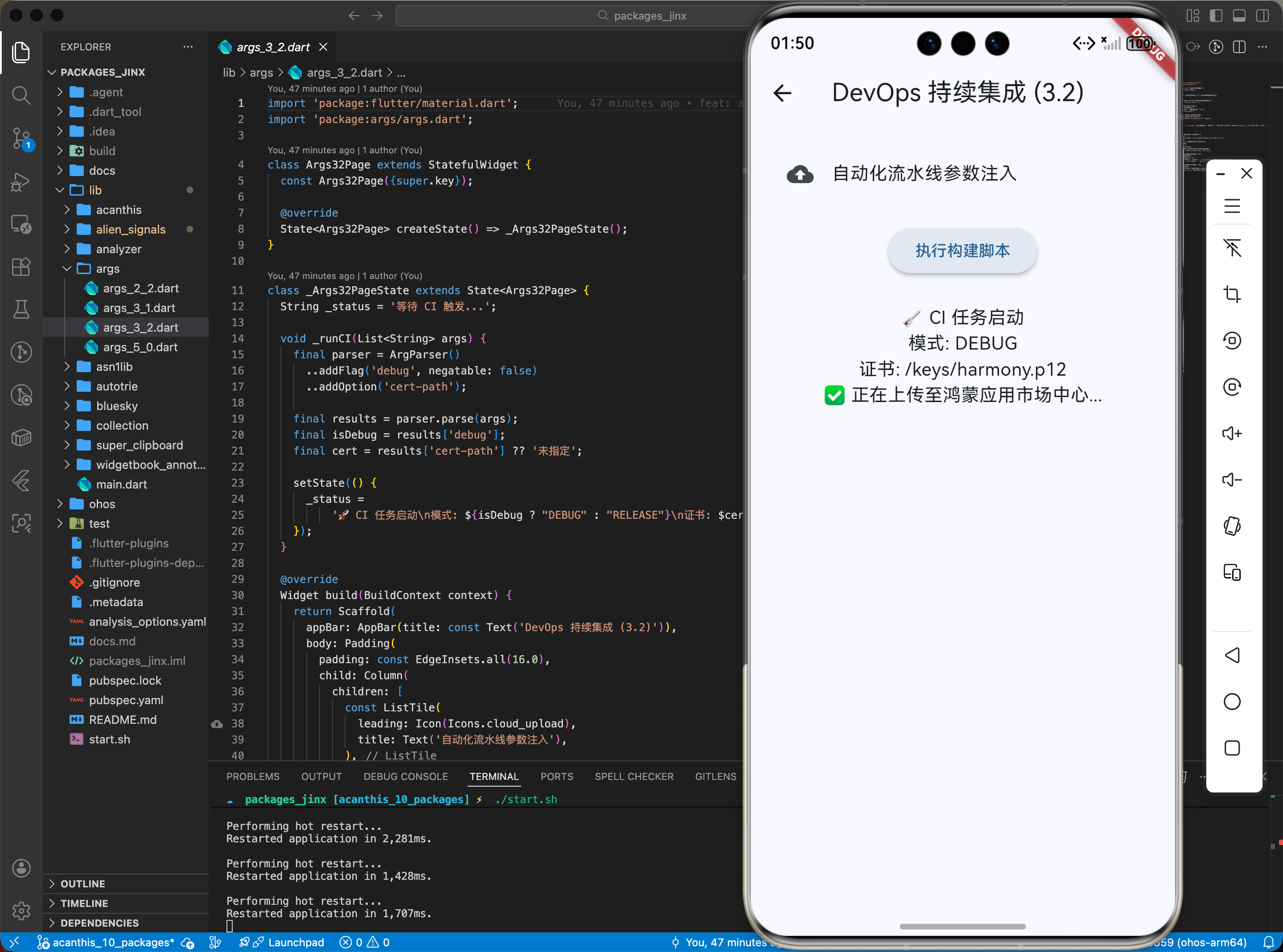The width and height of the screenshot is (1283, 952).
Task: Open the Search view in activity bar
Action: pyautogui.click(x=21, y=95)
